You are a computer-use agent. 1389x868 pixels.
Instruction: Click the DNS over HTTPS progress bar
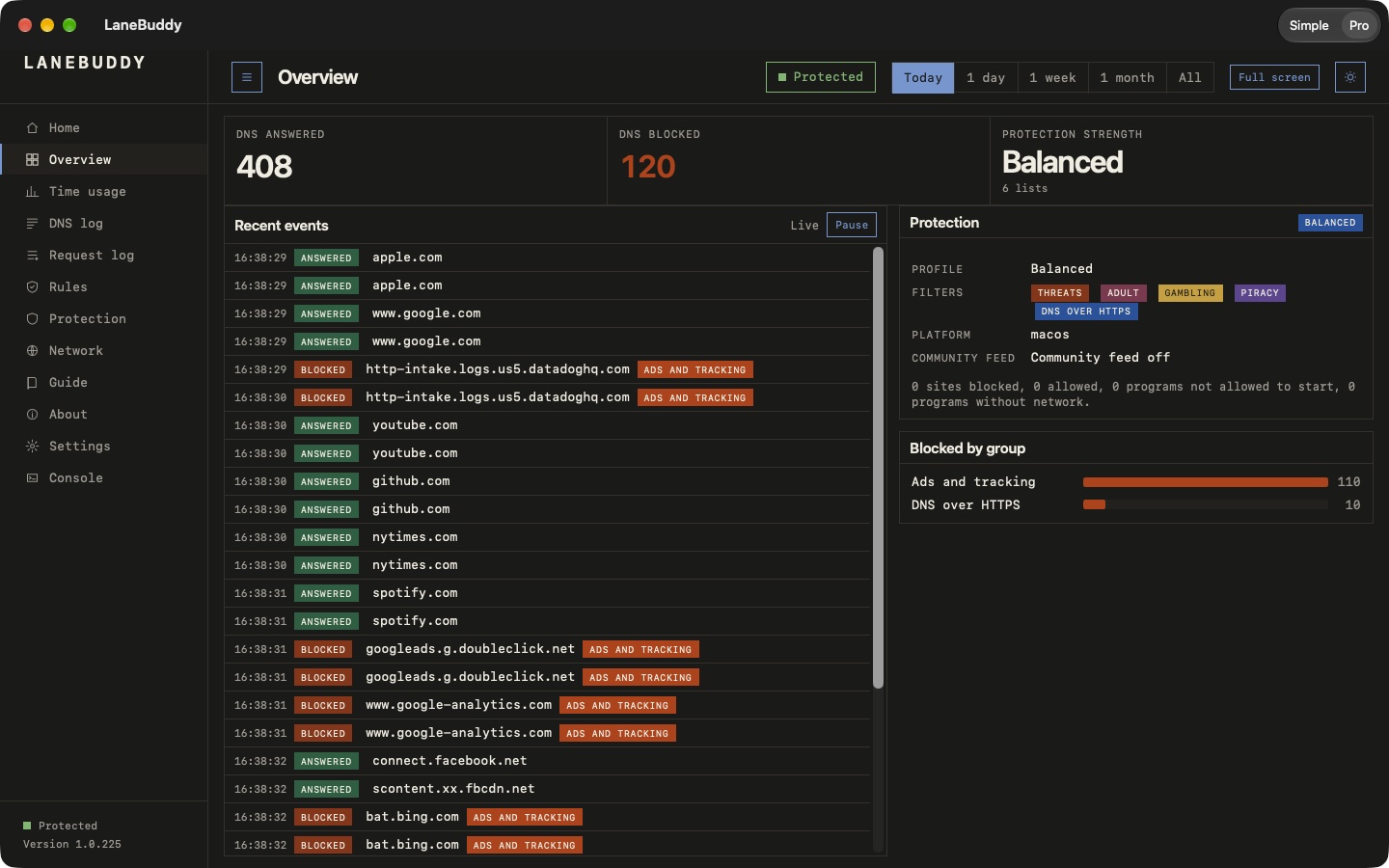coord(1206,504)
